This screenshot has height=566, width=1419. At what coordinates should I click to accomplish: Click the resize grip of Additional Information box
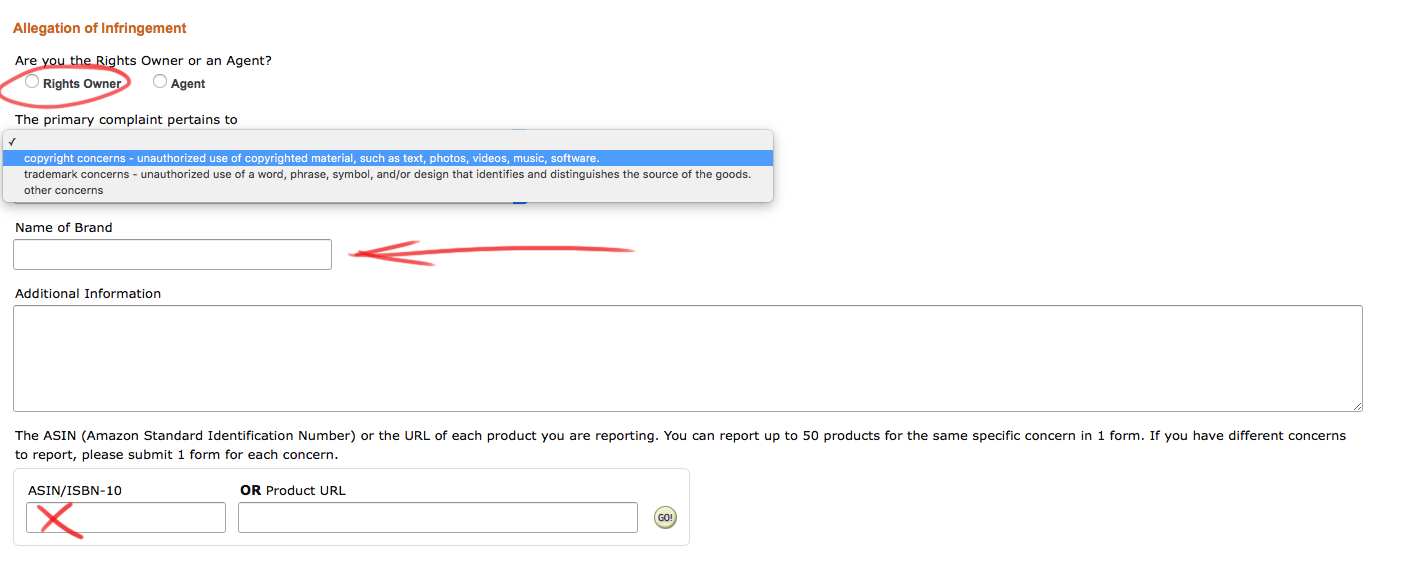pyautogui.click(x=1357, y=405)
